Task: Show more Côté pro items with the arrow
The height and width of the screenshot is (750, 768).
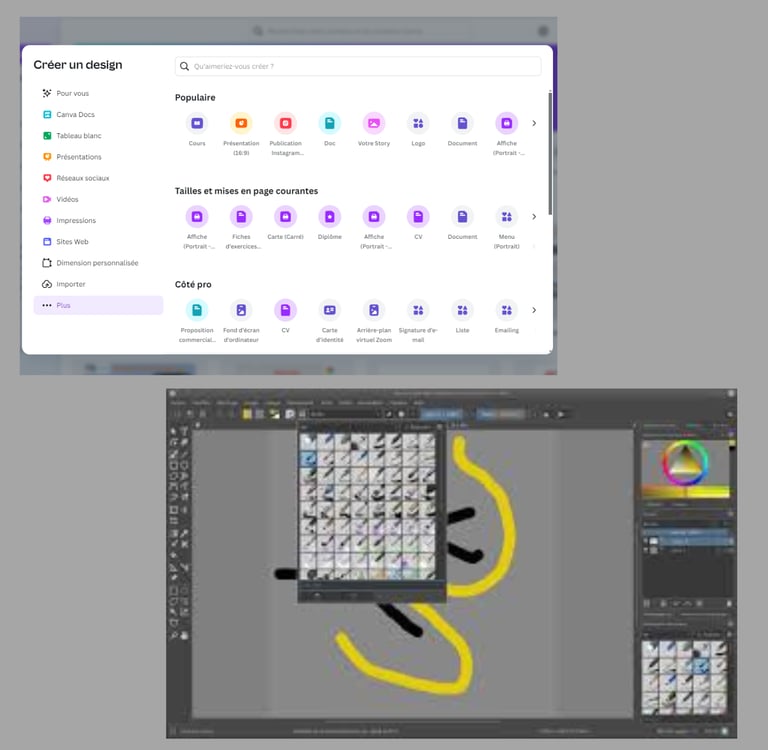Action: pyautogui.click(x=534, y=310)
